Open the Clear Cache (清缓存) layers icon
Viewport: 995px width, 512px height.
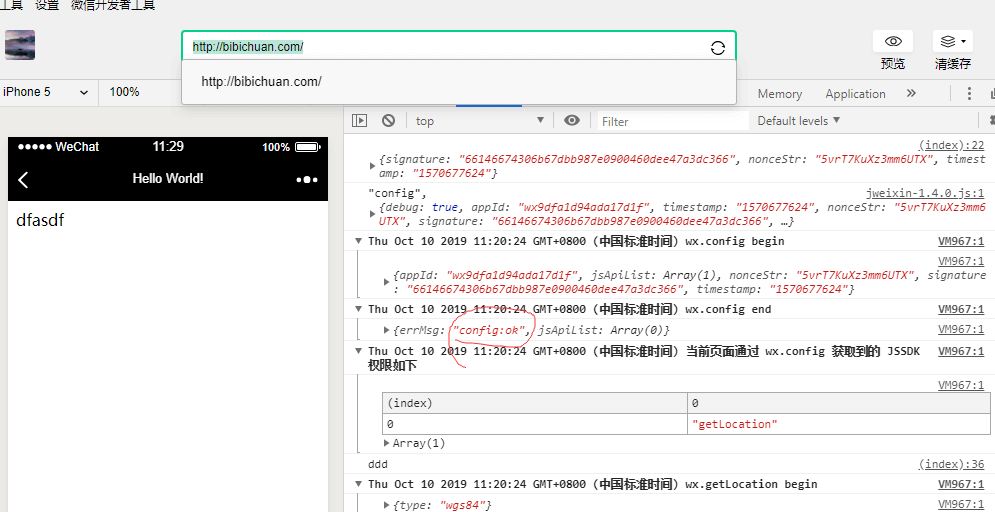(x=951, y=42)
